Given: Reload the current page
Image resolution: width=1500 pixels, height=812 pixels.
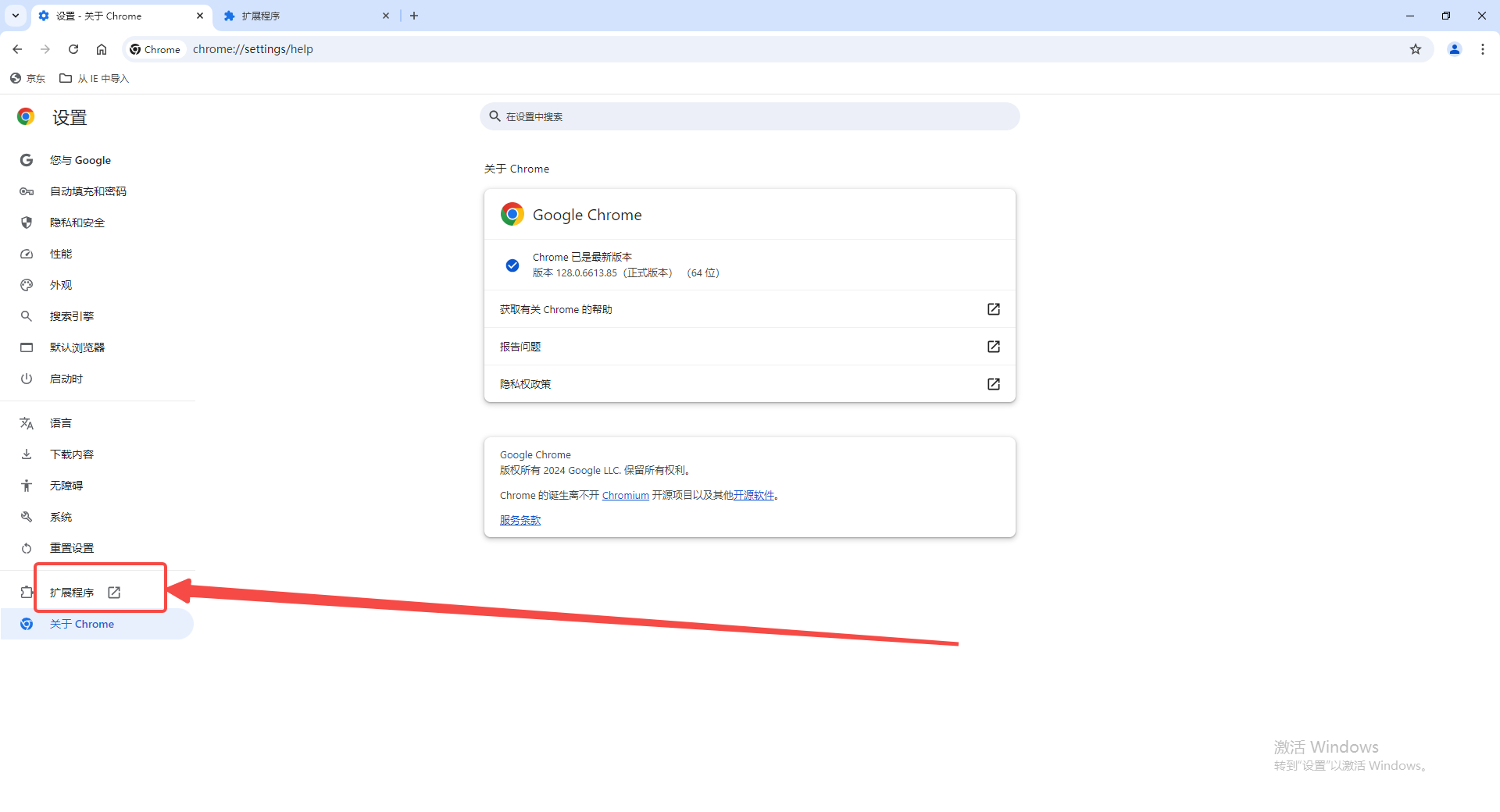Looking at the screenshot, I should 73,49.
